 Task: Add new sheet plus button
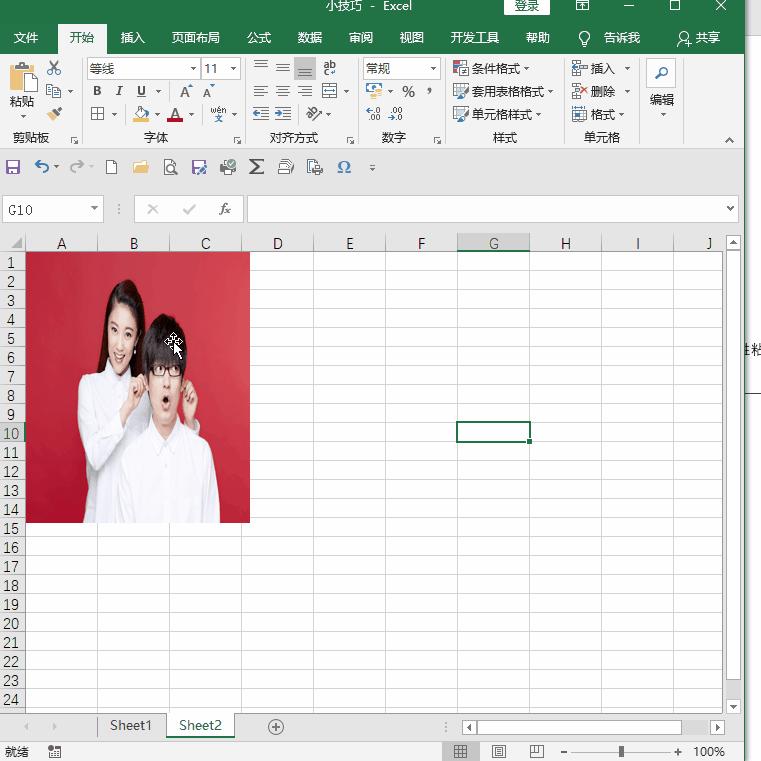[276, 727]
